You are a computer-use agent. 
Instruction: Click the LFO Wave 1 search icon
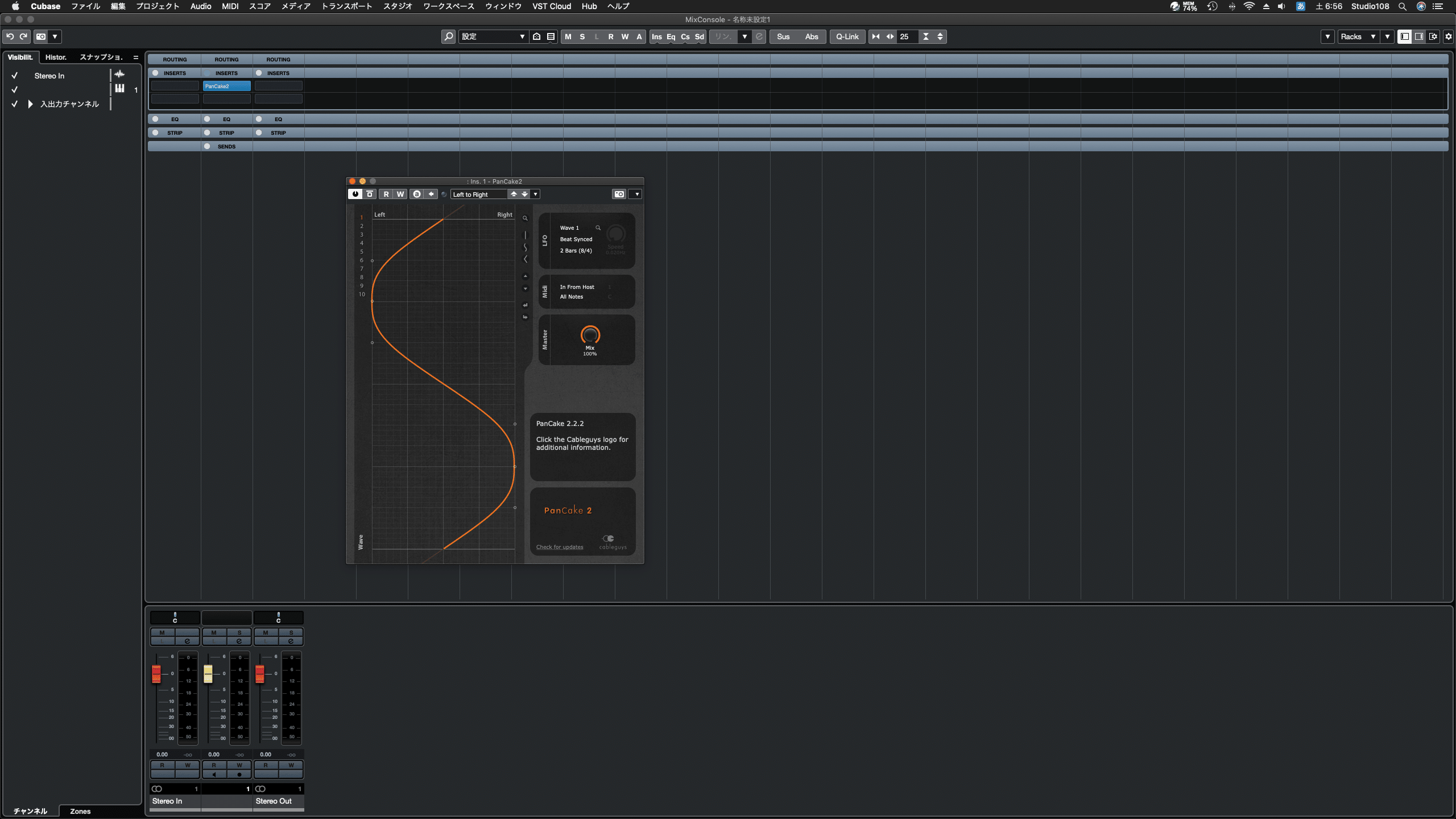(x=598, y=227)
